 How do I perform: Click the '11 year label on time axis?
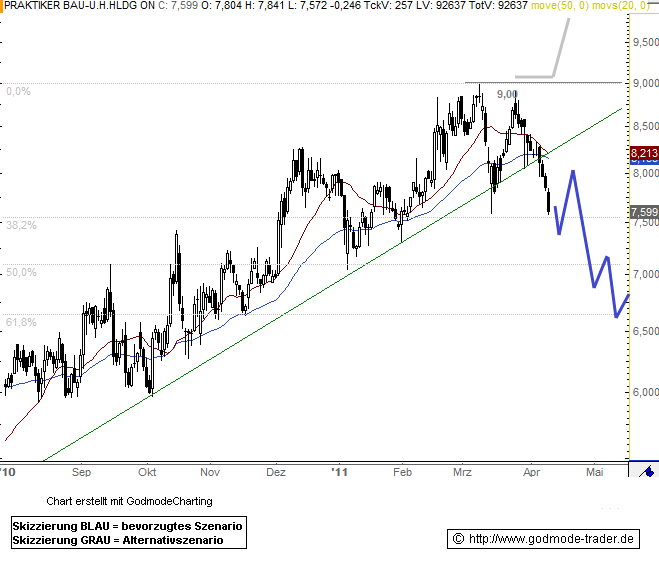click(339, 472)
